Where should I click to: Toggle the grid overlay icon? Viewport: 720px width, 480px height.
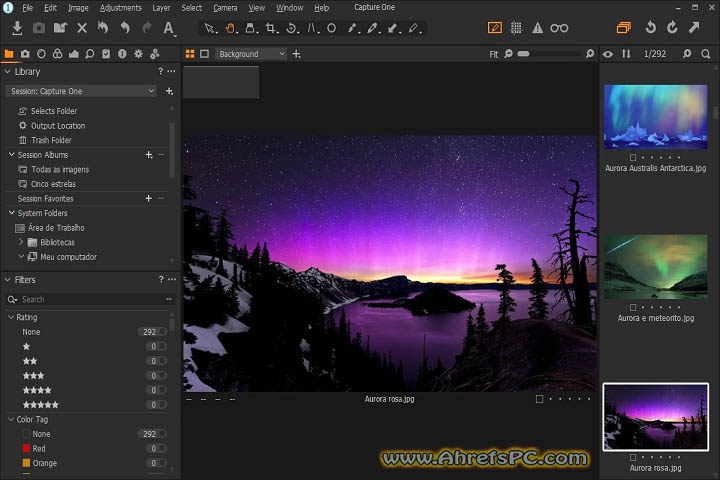(516, 28)
